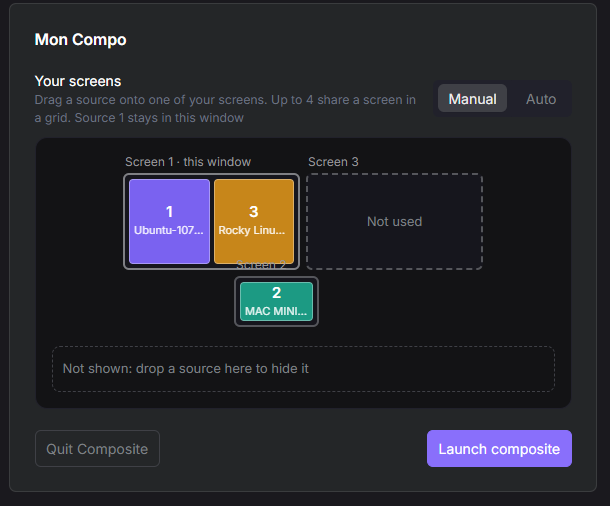Click the Screen 3 Not used area
Image resolution: width=610 pixels, height=506 pixels.
point(394,221)
